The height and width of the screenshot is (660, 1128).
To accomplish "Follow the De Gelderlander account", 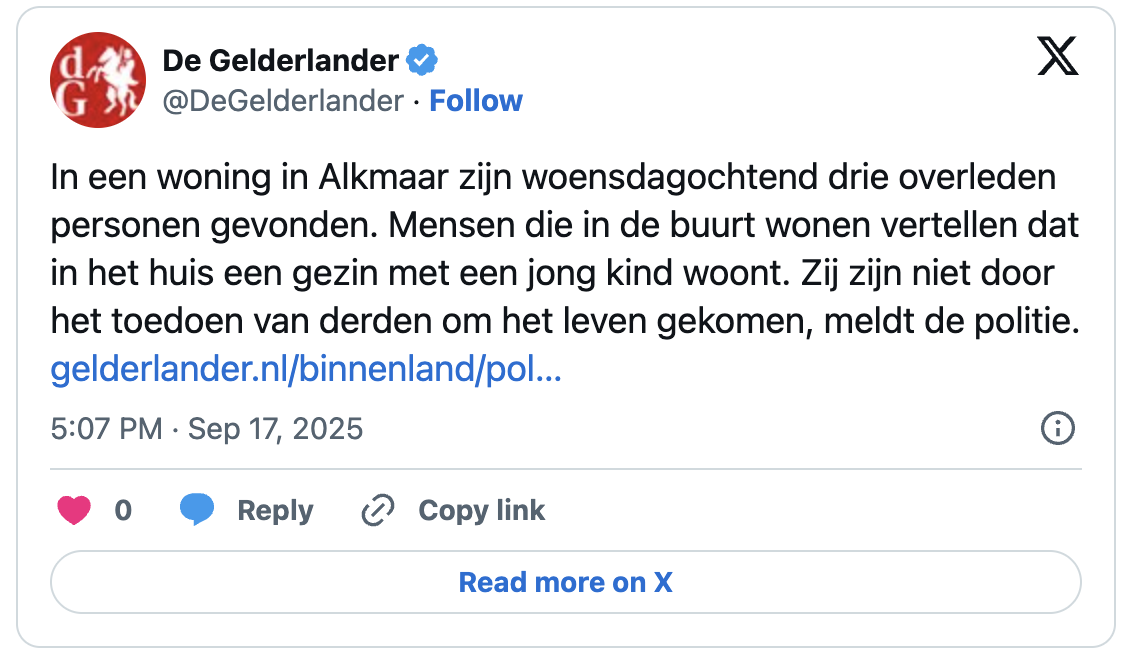I will click(476, 101).
